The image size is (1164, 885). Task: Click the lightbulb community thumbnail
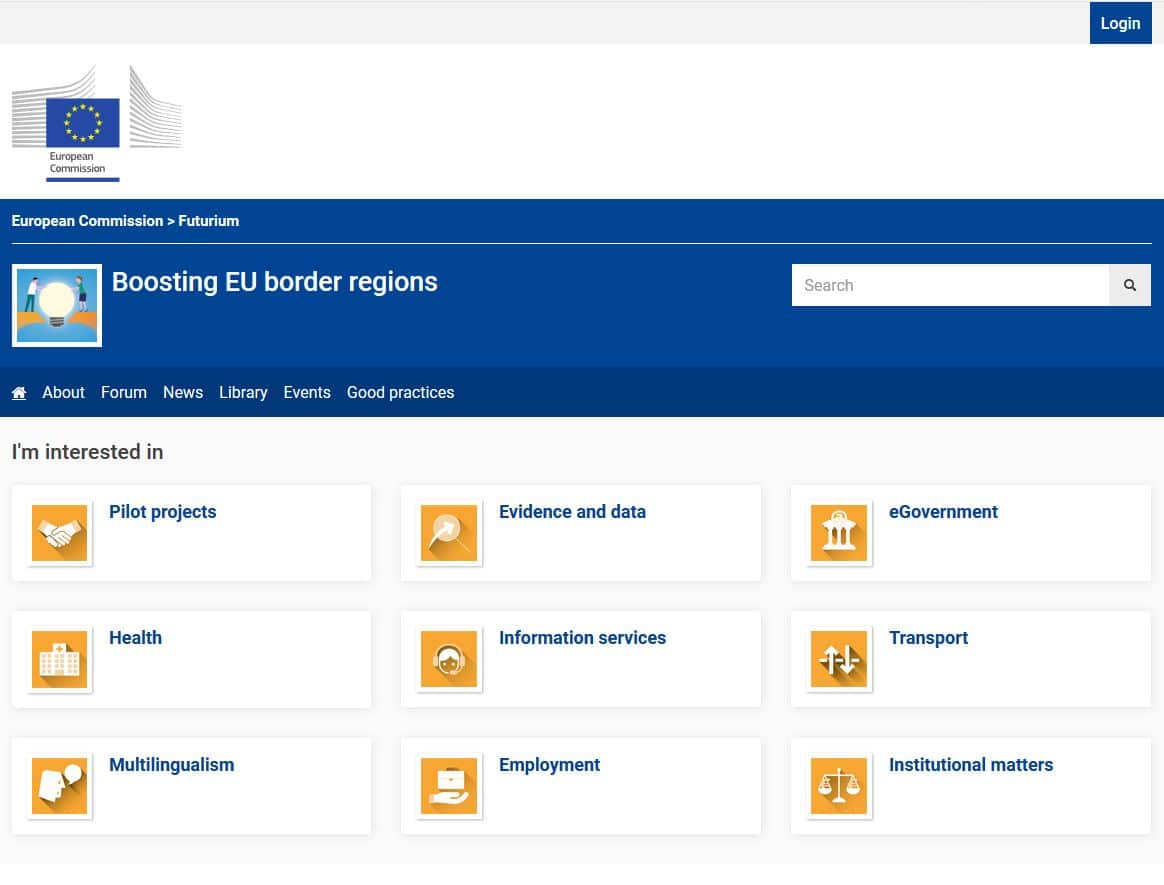[57, 305]
